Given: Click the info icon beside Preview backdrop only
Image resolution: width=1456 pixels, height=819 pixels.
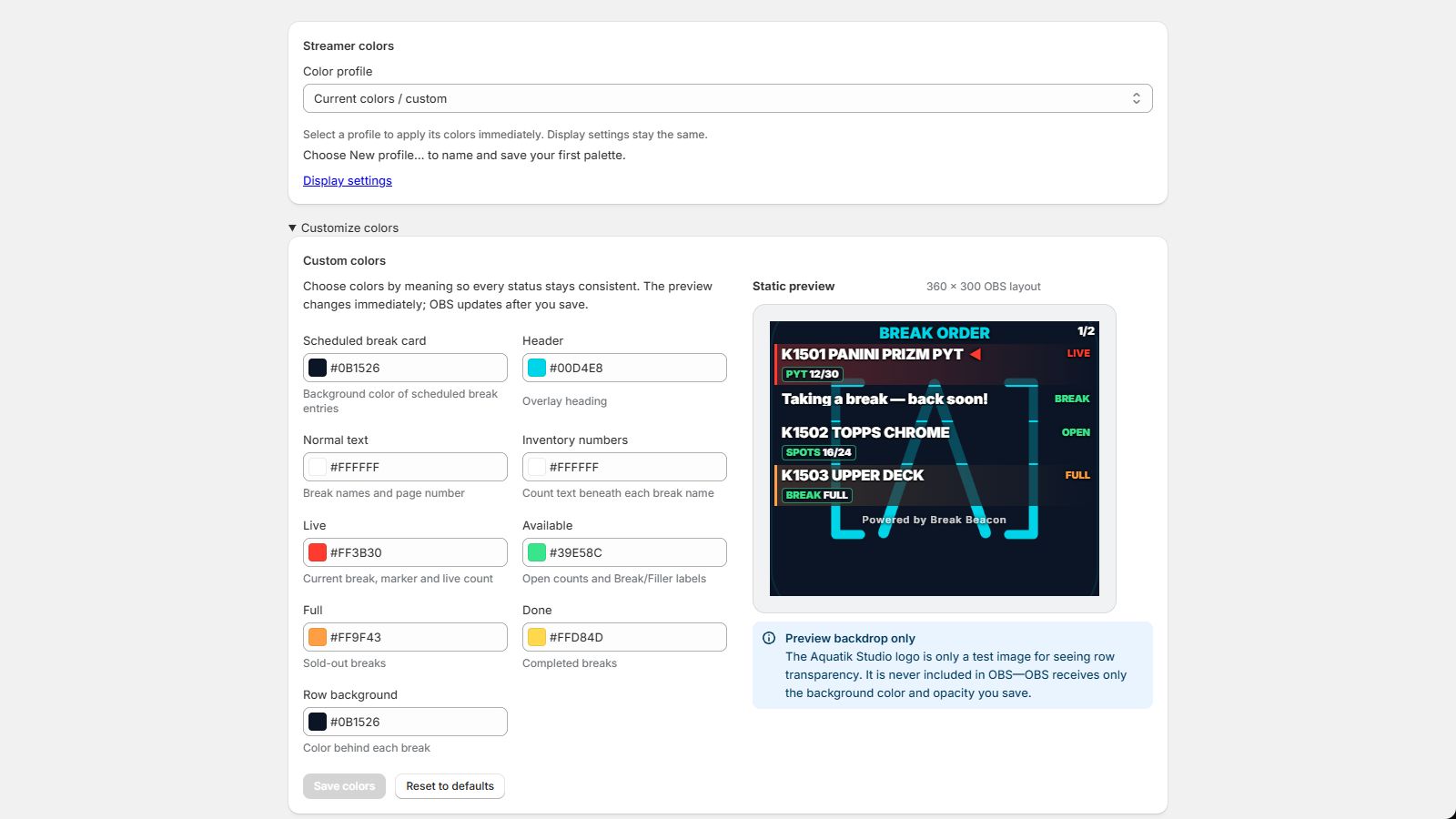Looking at the screenshot, I should pos(769,638).
